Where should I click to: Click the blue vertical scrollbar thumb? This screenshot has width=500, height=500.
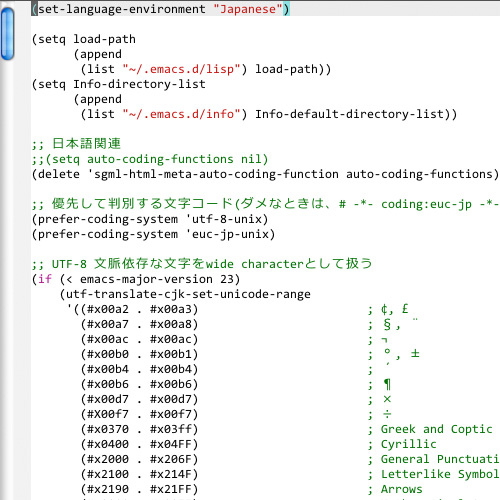pos(7,33)
